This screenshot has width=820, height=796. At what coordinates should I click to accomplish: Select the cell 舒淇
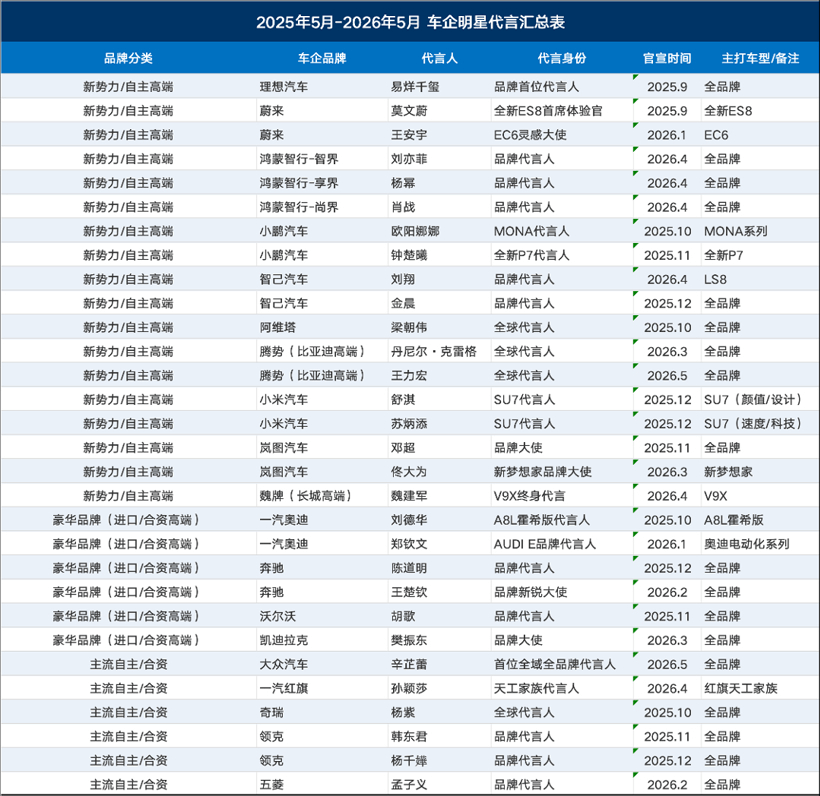point(403,400)
